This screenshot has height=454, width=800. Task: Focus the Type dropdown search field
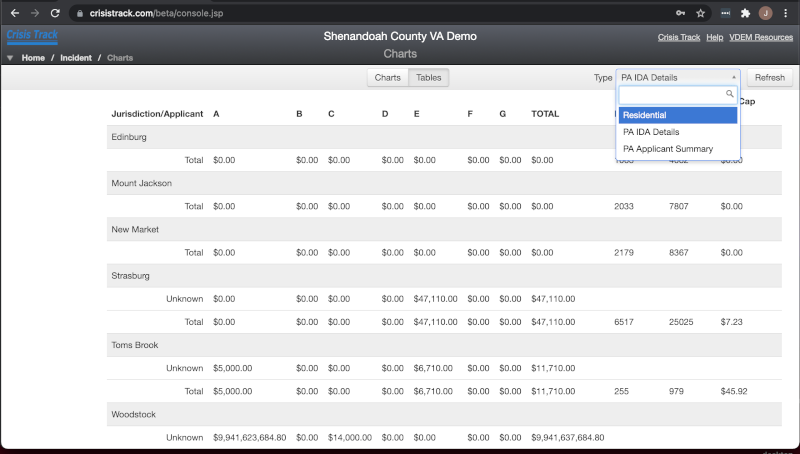[678, 95]
